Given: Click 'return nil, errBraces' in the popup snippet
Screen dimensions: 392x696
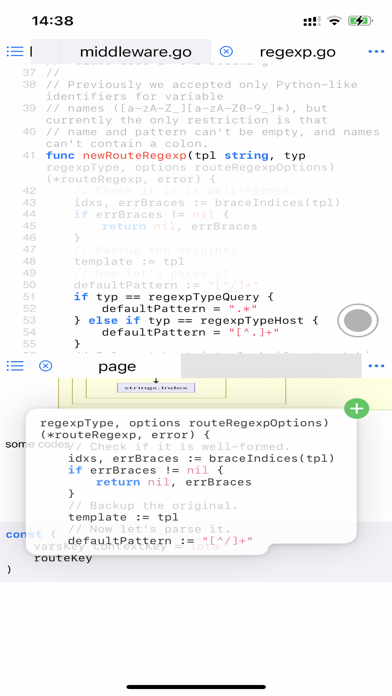Looking at the screenshot, I should [x=174, y=482].
